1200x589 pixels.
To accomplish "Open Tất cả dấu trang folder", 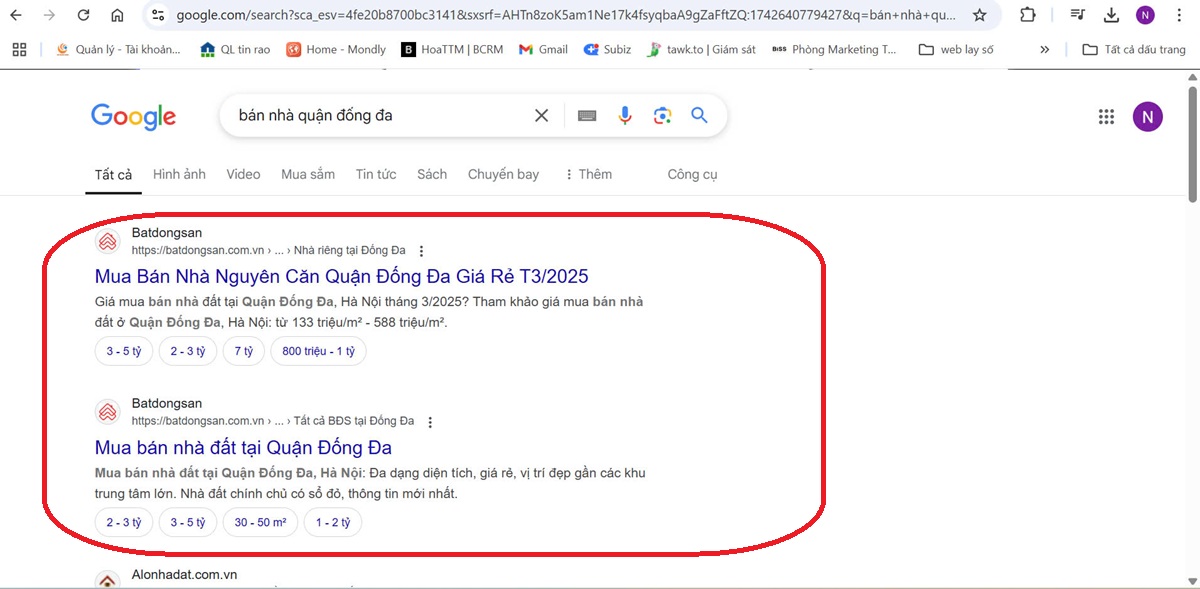I will [1134, 49].
